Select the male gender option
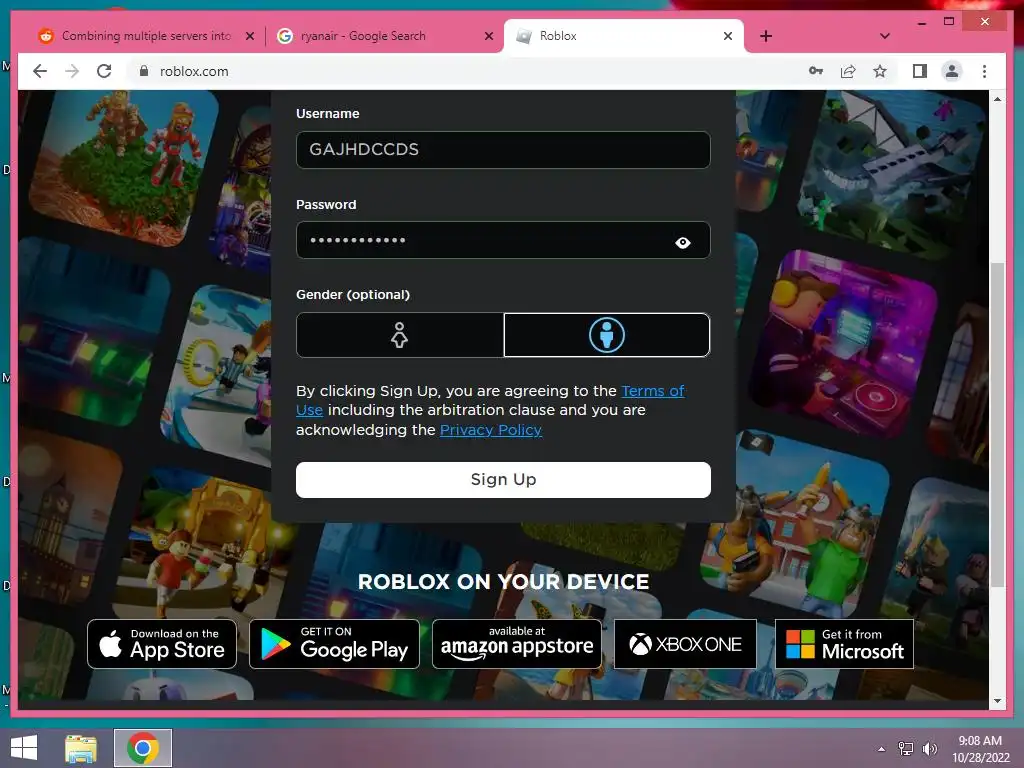The image size is (1024, 768). 607,335
